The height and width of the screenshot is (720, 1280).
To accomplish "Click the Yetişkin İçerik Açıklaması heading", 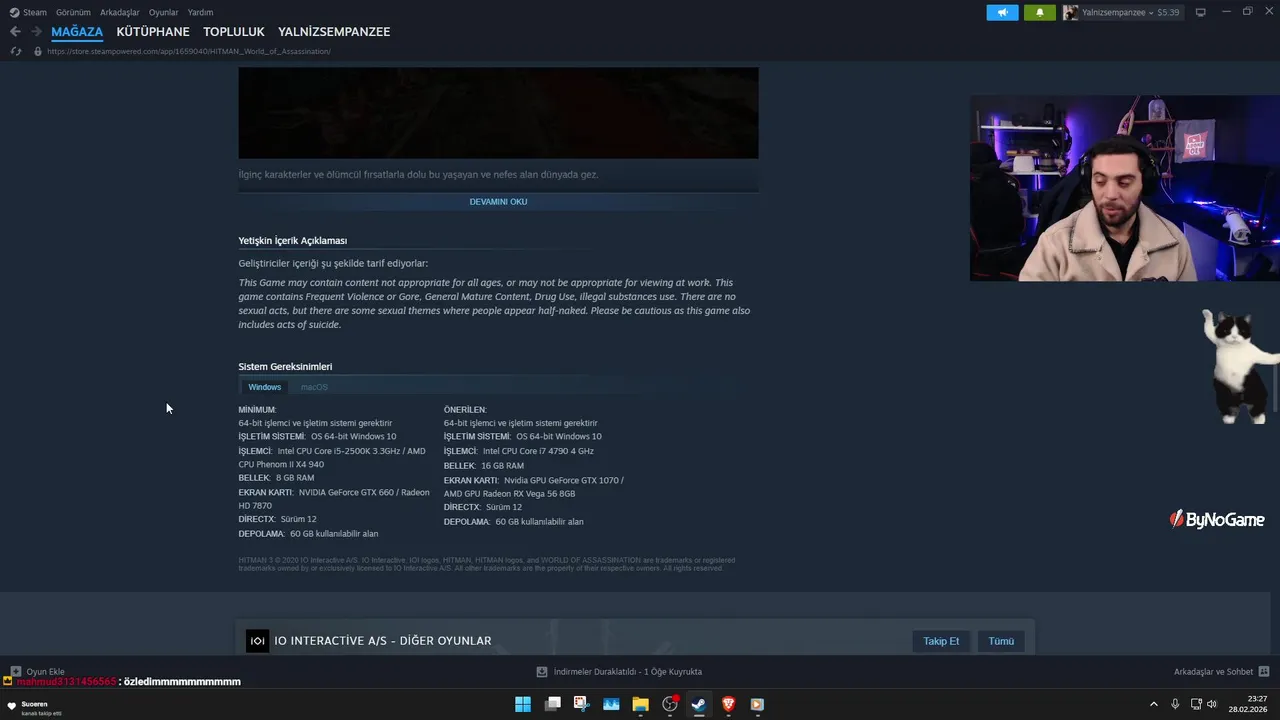I will [x=293, y=241].
